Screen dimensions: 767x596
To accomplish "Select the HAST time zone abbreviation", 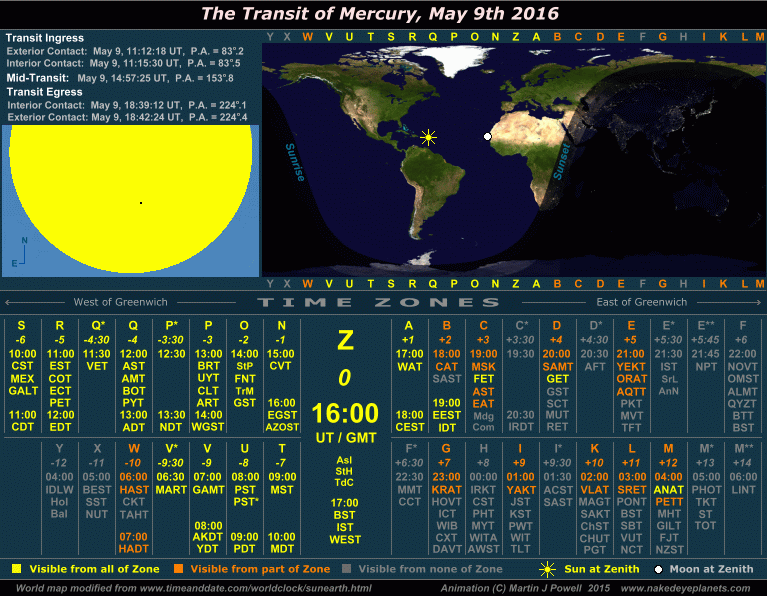I will (134, 490).
